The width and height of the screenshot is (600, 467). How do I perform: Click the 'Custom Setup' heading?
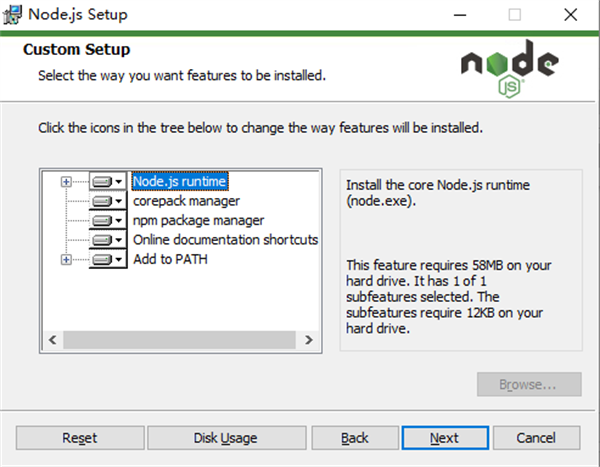[x=77, y=49]
